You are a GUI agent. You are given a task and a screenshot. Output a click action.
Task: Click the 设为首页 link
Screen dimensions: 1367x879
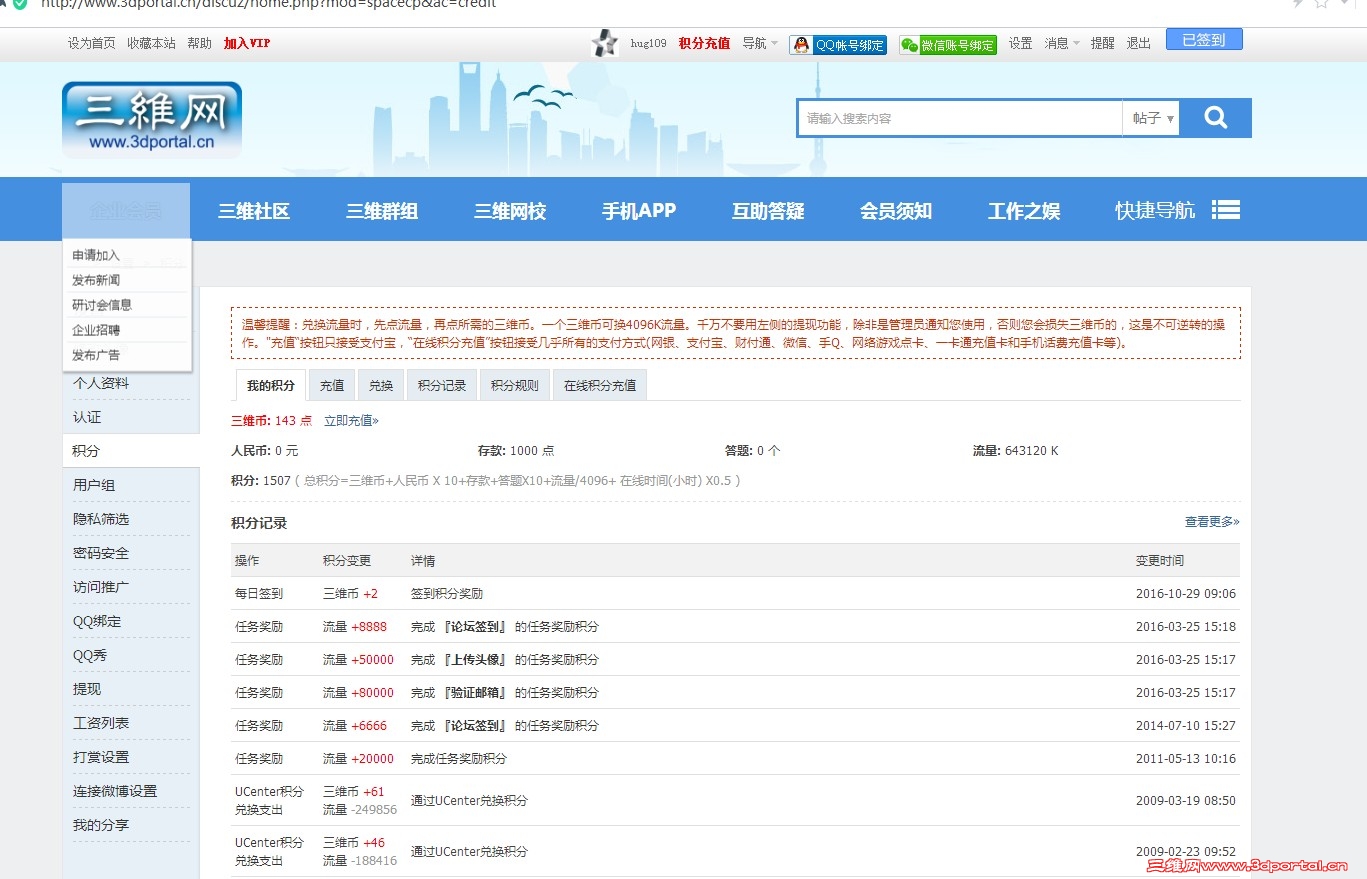click(x=92, y=43)
